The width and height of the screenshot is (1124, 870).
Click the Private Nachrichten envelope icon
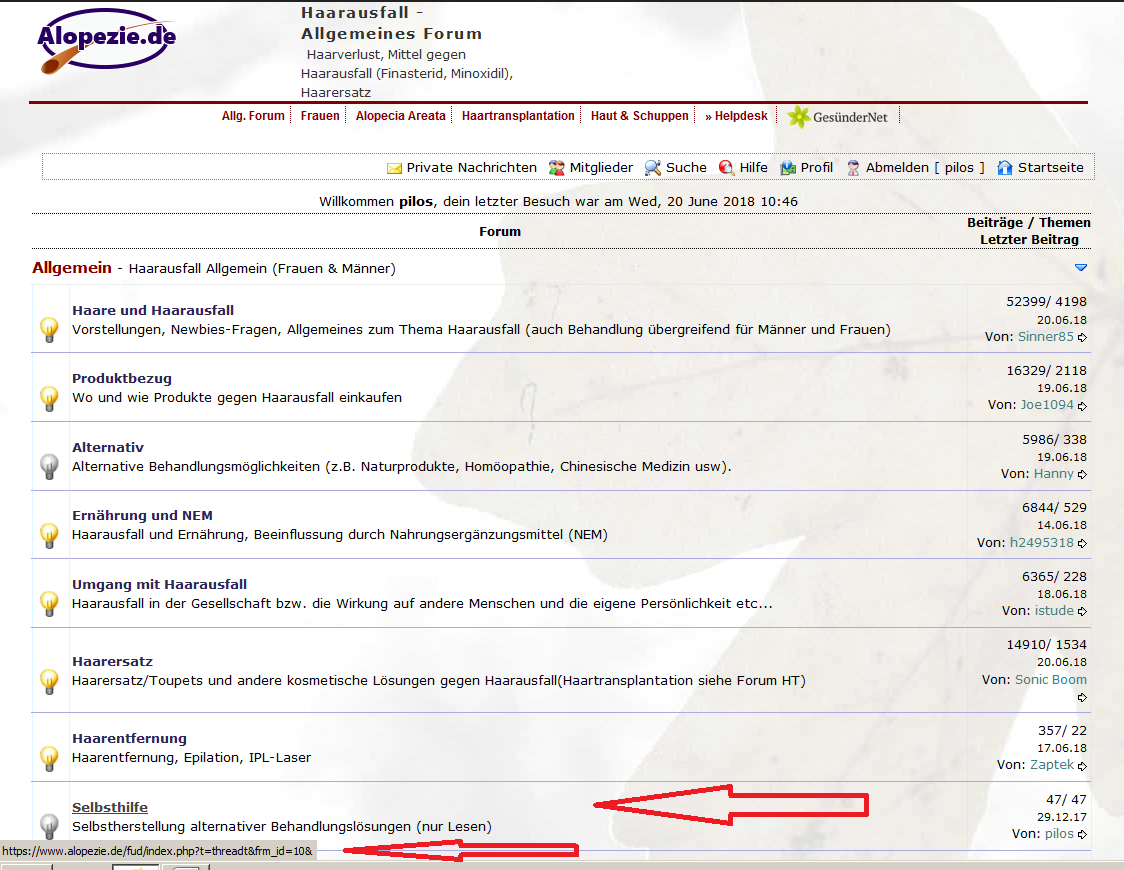click(394, 168)
